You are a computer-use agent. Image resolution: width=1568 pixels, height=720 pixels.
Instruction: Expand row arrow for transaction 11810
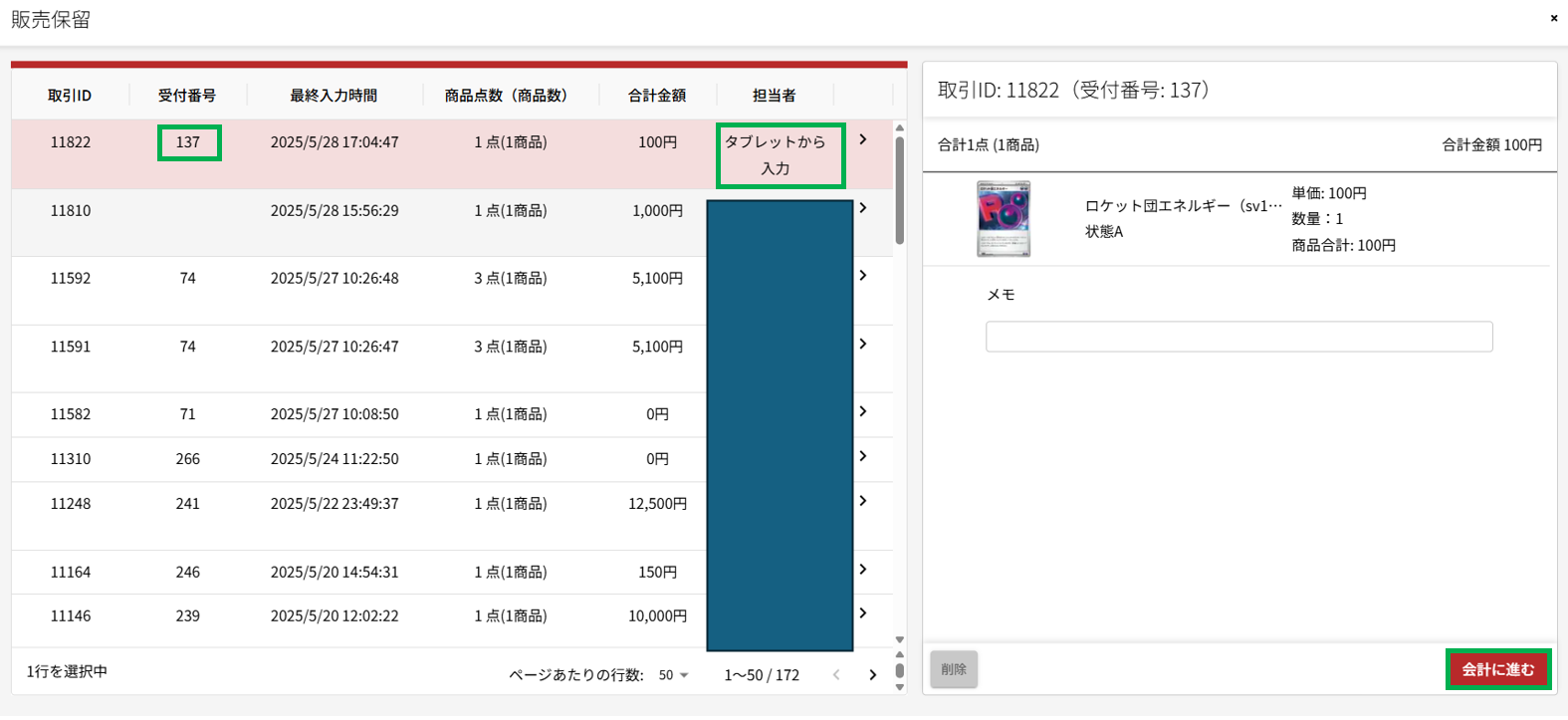(863, 208)
